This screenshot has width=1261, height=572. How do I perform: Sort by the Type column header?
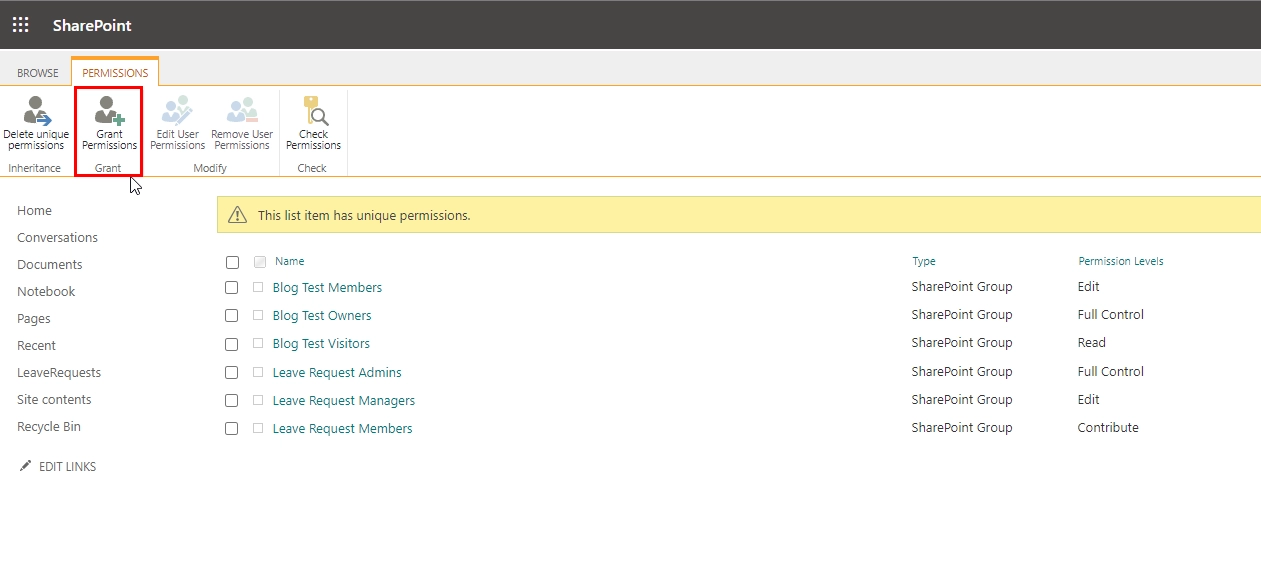(924, 262)
